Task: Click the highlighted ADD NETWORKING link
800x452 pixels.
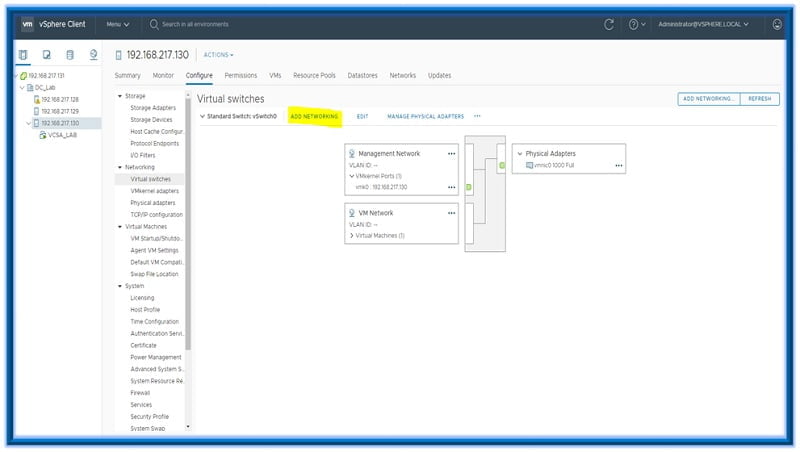Action: pyautogui.click(x=314, y=116)
